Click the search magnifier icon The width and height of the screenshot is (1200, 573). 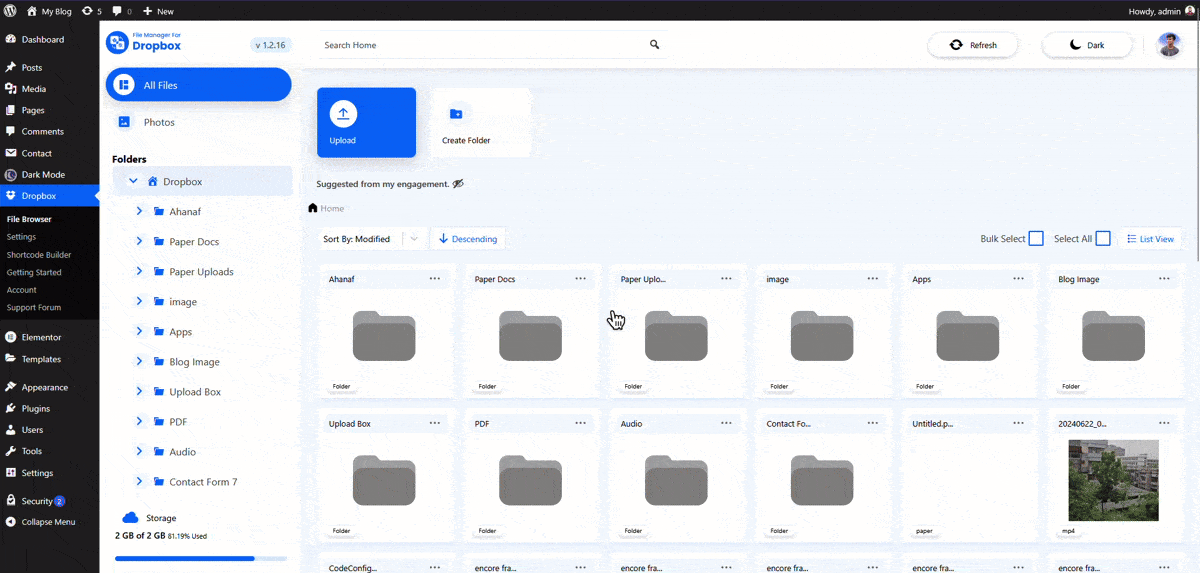point(654,45)
